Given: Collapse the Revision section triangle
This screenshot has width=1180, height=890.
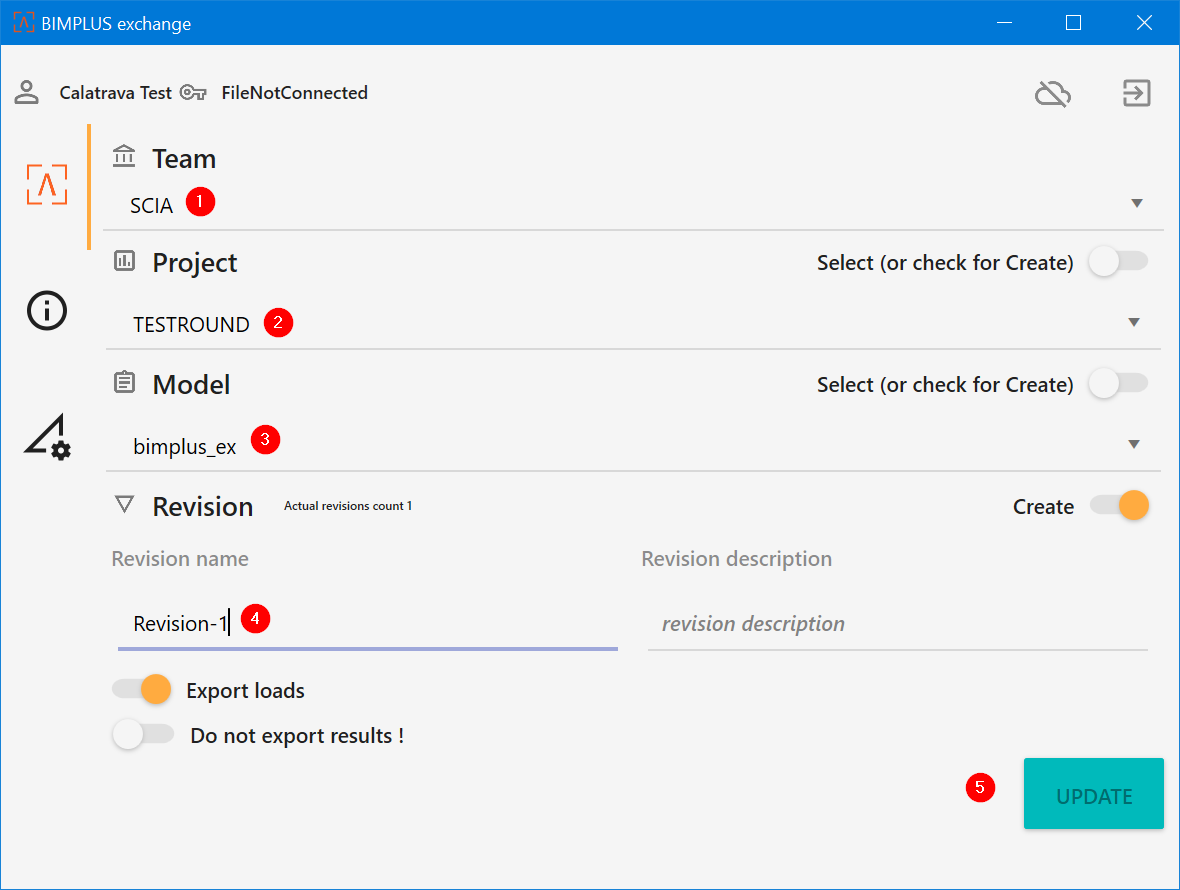Looking at the screenshot, I should (124, 505).
